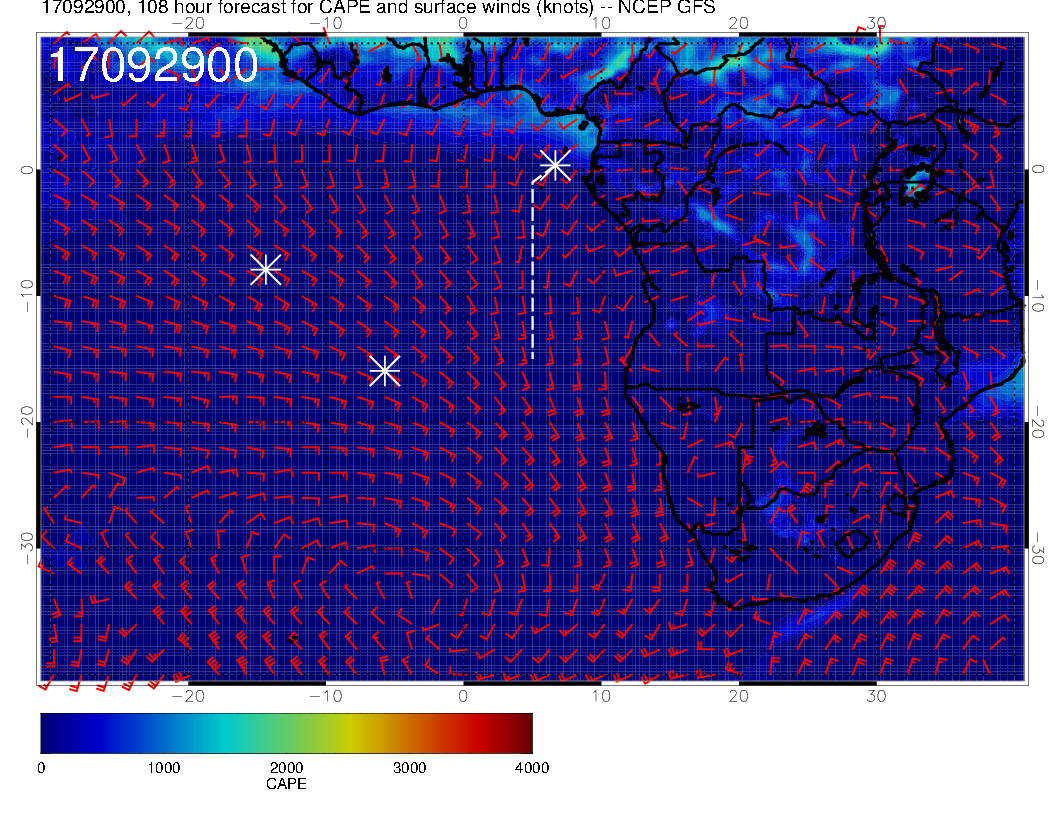The height and width of the screenshot is (816, 1056).
Task: Click the plot title mentioning NCEP GFS
Action: pos(378,7)
